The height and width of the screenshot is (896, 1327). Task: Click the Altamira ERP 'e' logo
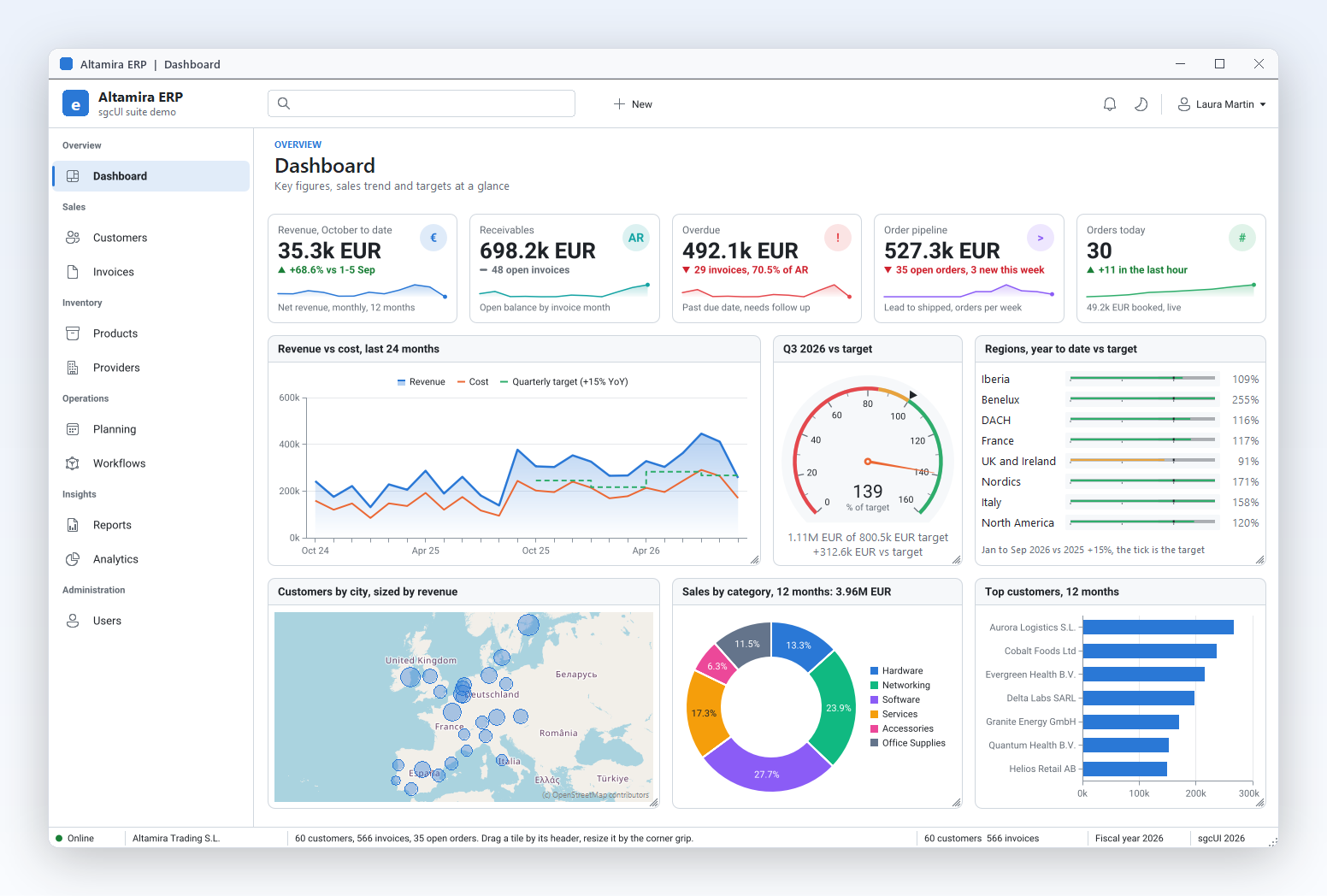point(75,103)
